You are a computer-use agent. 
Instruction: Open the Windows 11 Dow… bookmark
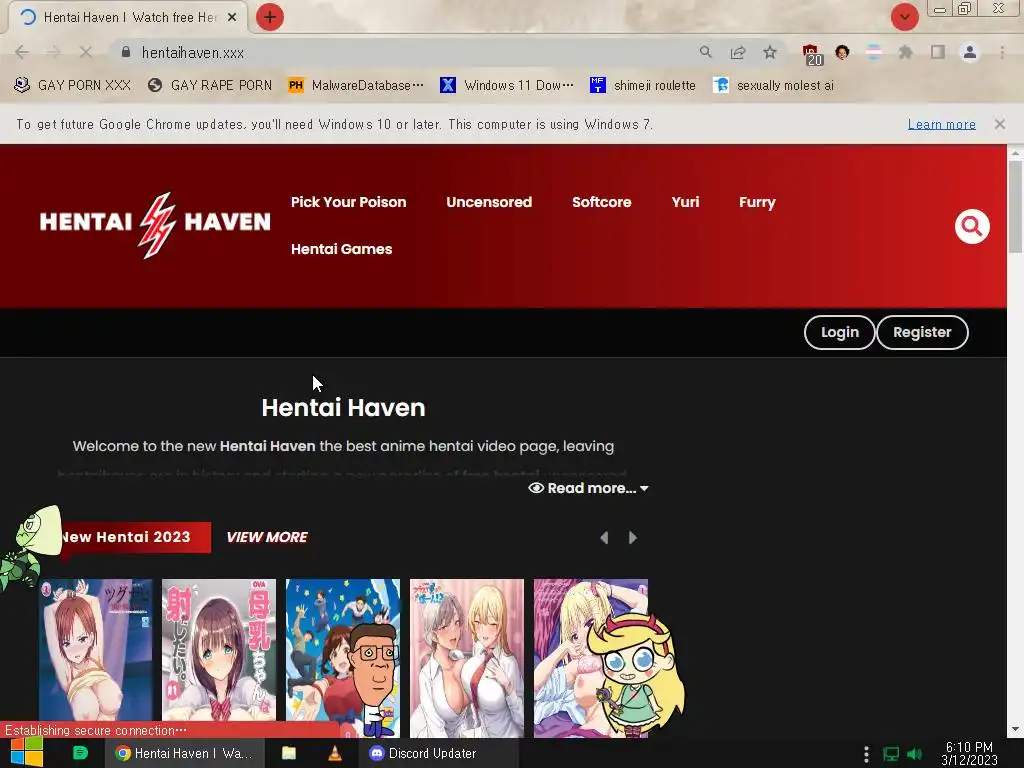click(507, 86)
